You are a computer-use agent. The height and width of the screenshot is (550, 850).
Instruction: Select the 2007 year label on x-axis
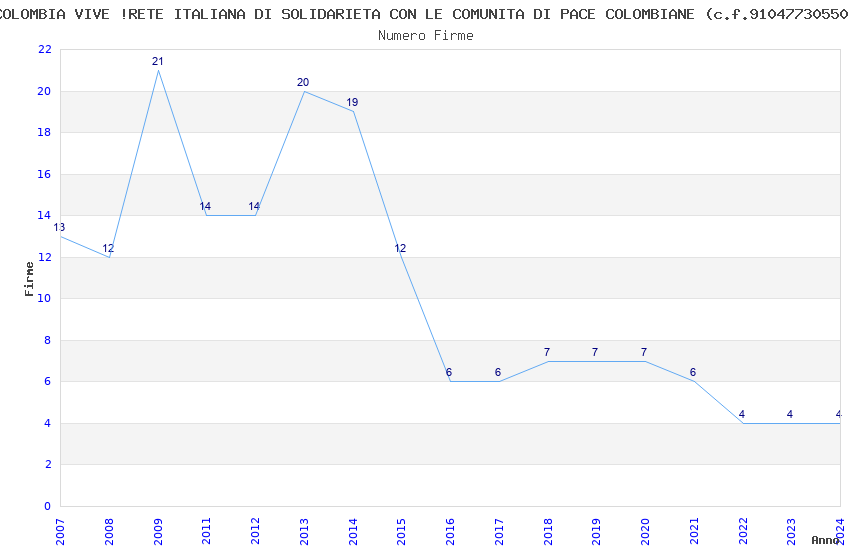[x=60, y=531]
